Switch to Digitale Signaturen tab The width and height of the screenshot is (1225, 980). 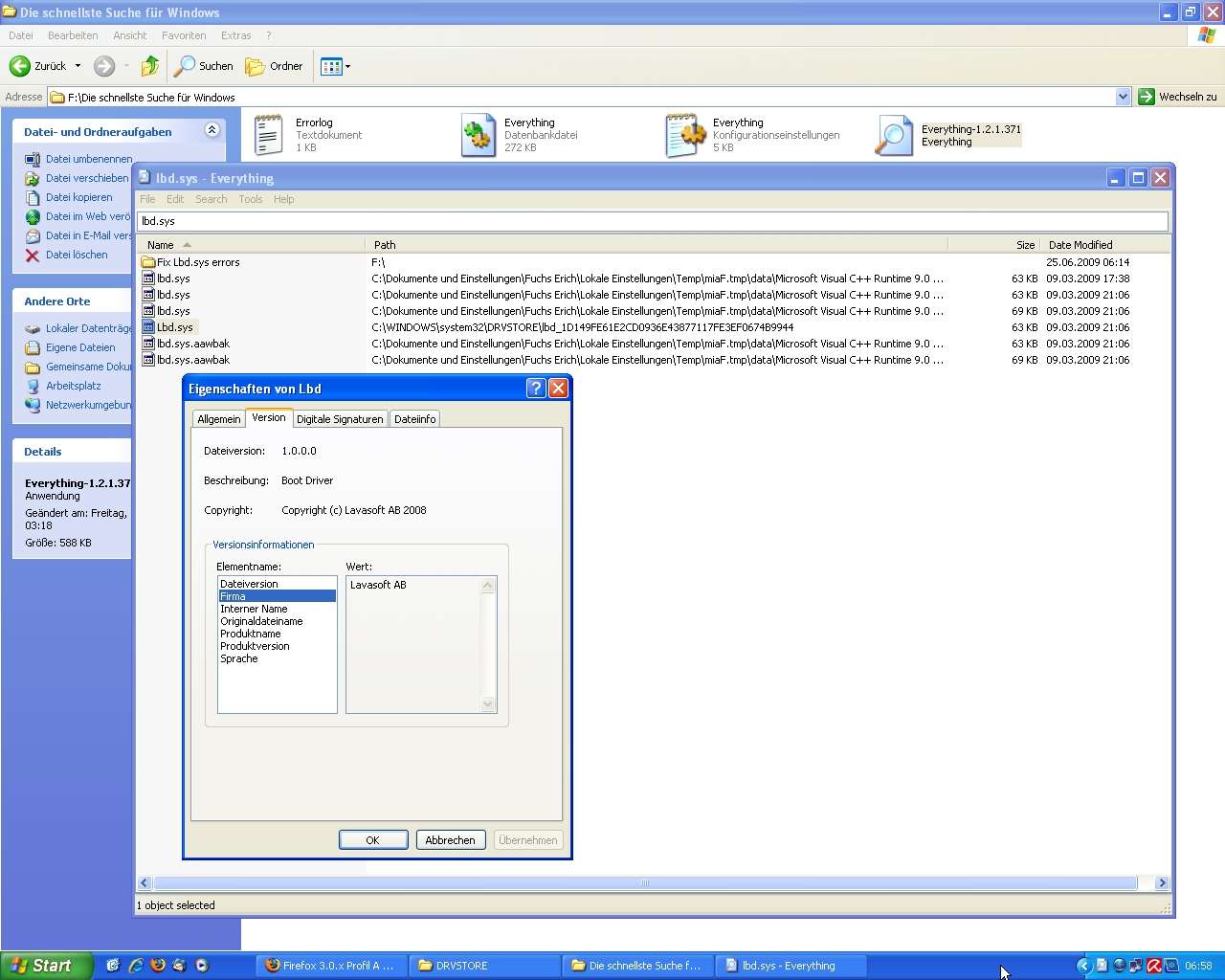pos(340,419)
